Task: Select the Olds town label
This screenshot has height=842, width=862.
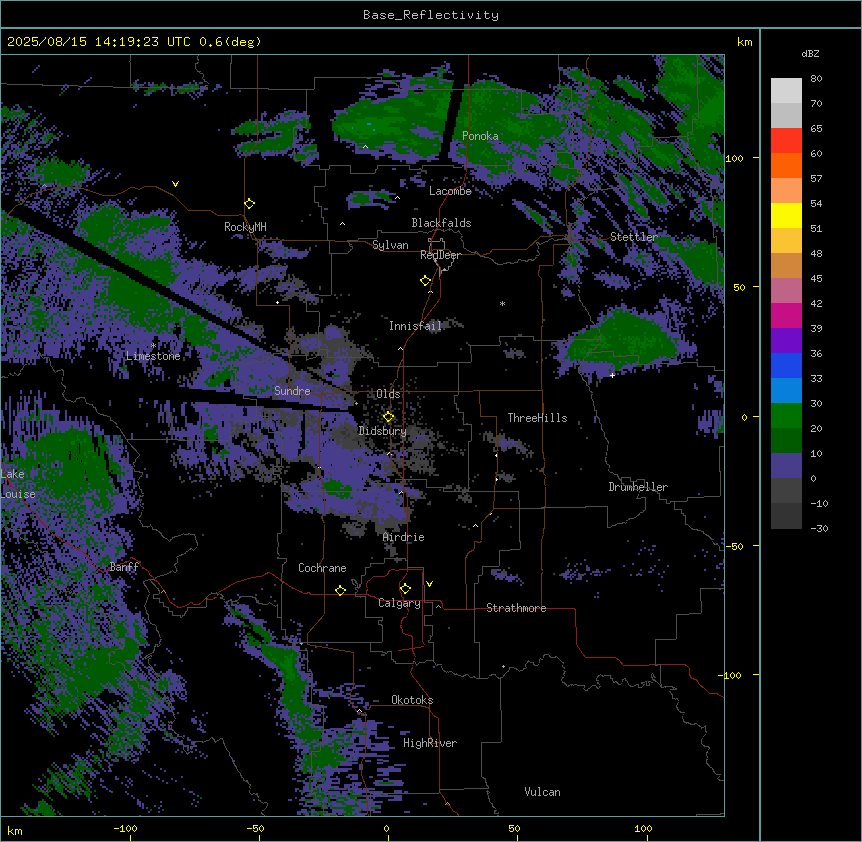Action: pos(388,394)
